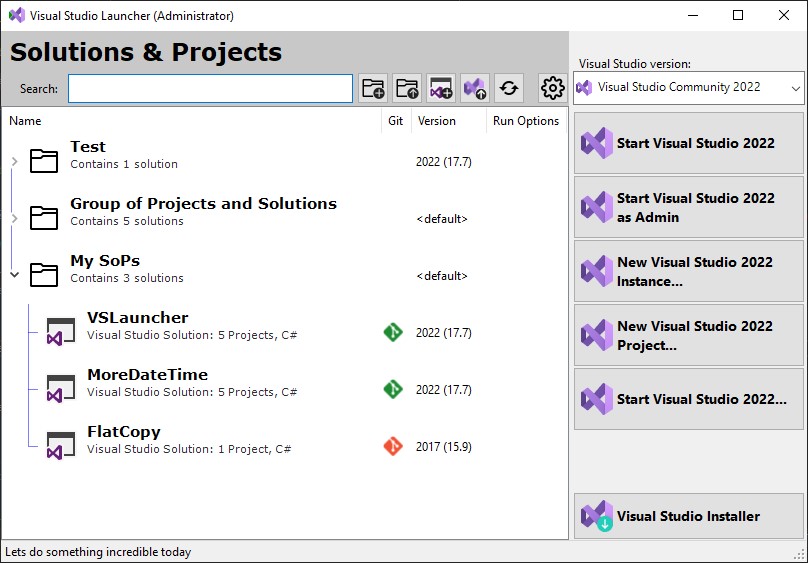The image size is (808, 563).
Task: Click the Start Visual Studio 2022 button
Action: [688, 143]
